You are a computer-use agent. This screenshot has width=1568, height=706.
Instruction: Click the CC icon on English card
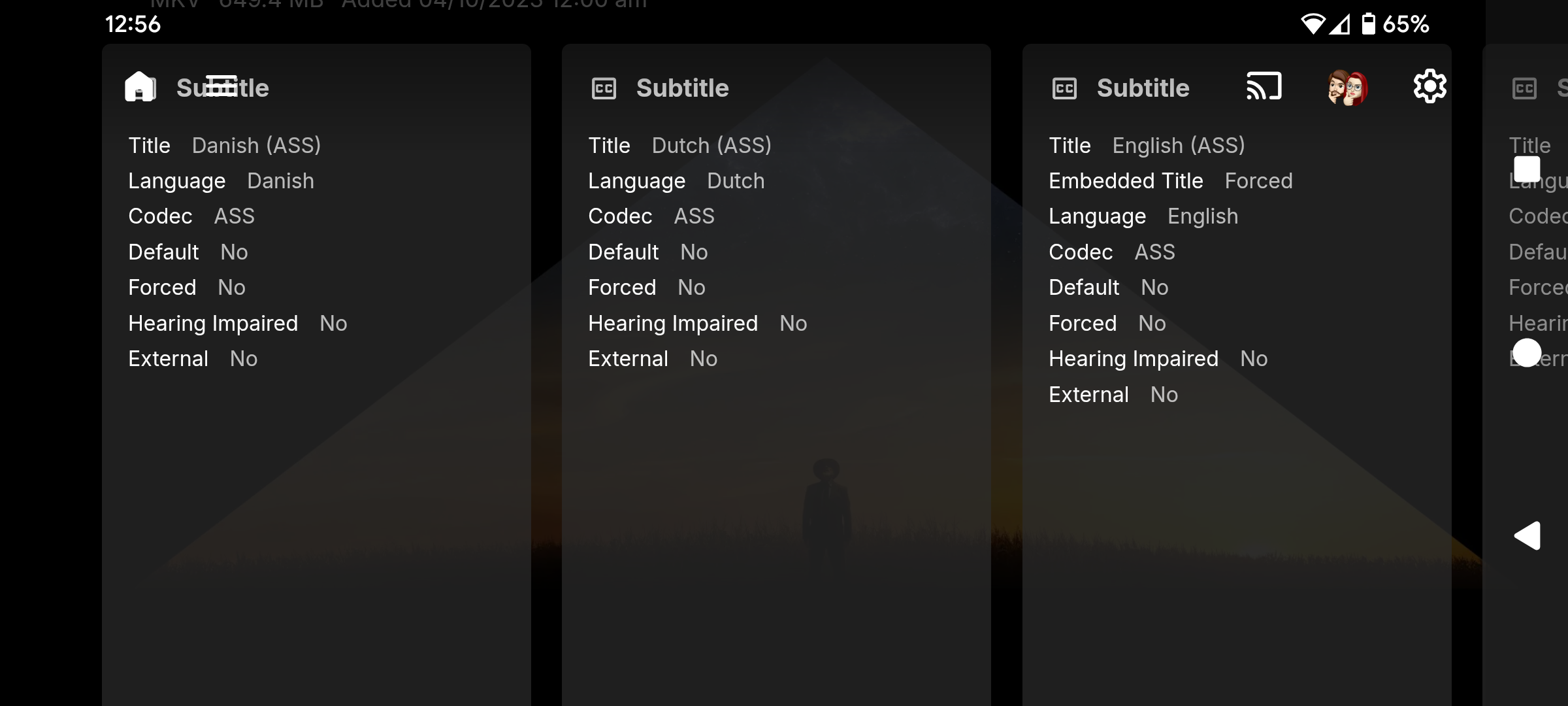pyautogui.click(x=1064, y=88)
